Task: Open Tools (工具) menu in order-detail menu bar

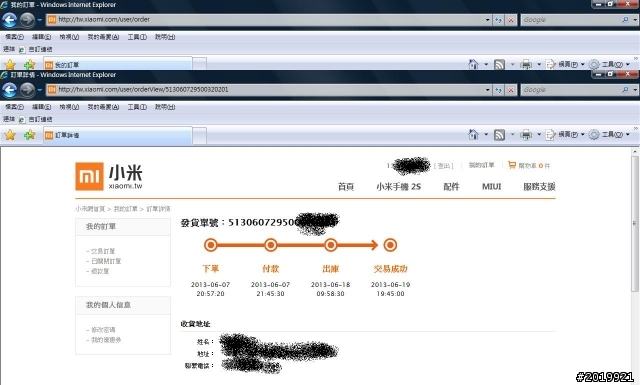Action: point(137,107)
